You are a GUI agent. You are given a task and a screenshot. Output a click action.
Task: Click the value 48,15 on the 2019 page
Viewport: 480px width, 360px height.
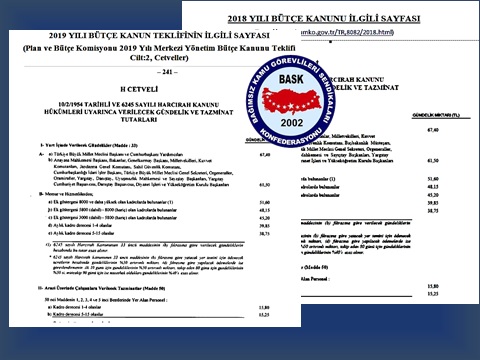click(x=265, y=210)
